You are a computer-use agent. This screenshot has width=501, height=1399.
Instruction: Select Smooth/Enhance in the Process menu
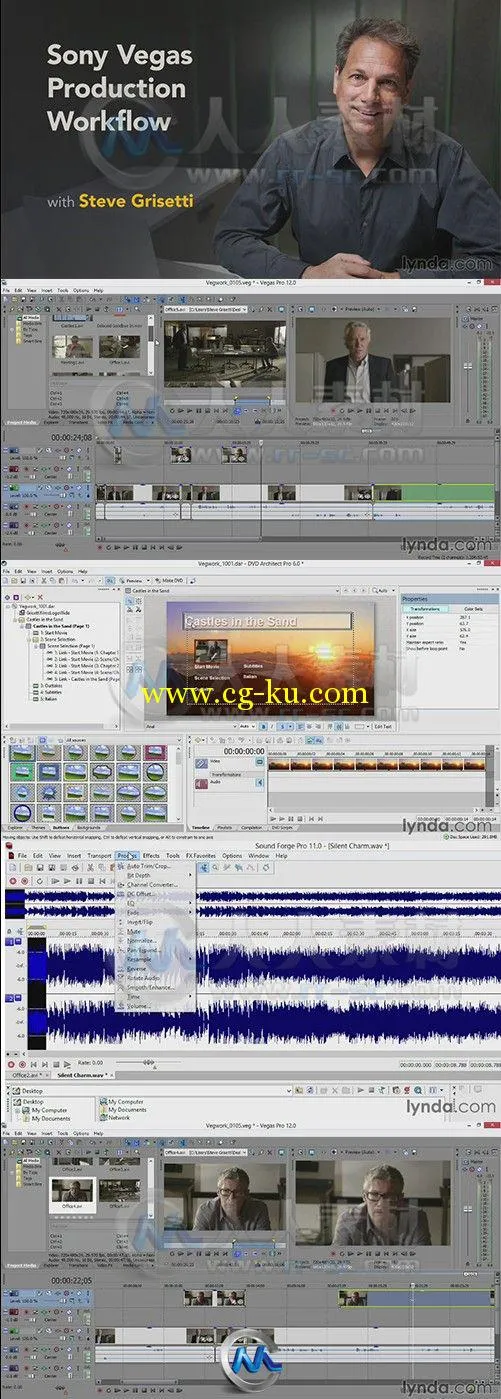coord(150,987)
